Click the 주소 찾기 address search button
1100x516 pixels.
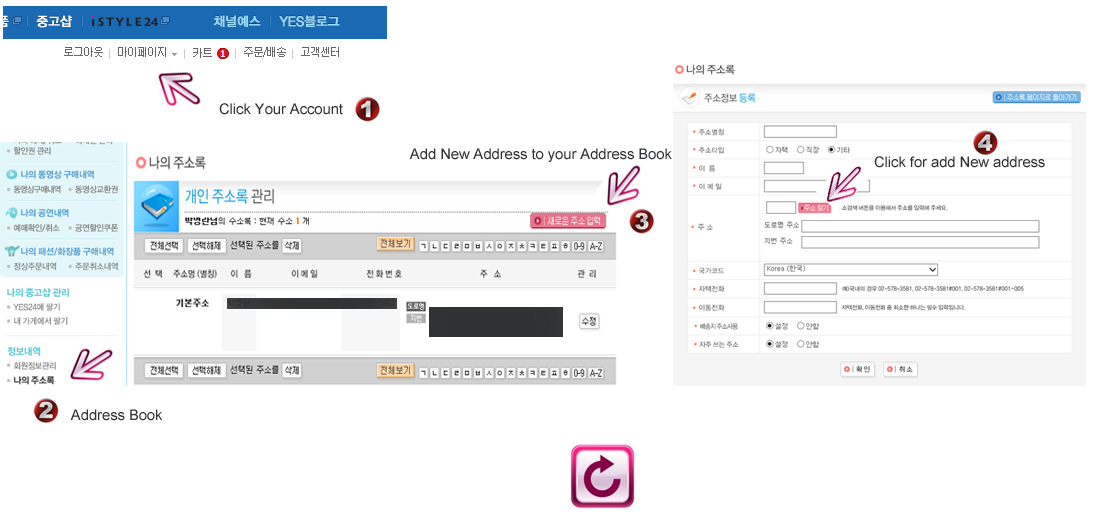[814, 208]
